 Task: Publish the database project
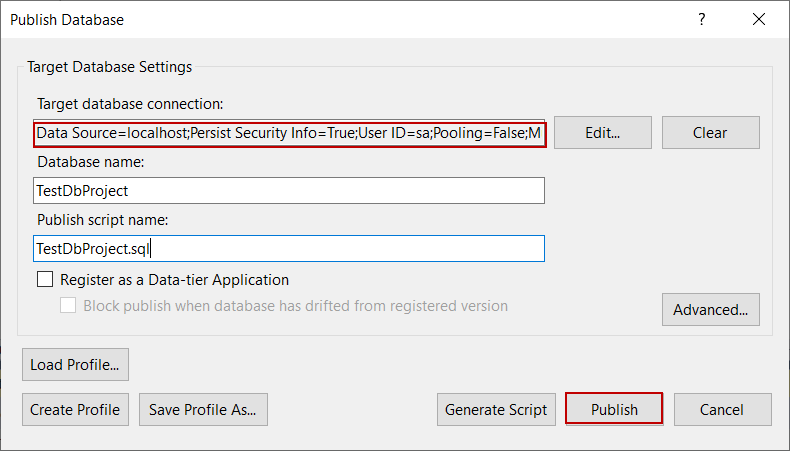(614, 409)
